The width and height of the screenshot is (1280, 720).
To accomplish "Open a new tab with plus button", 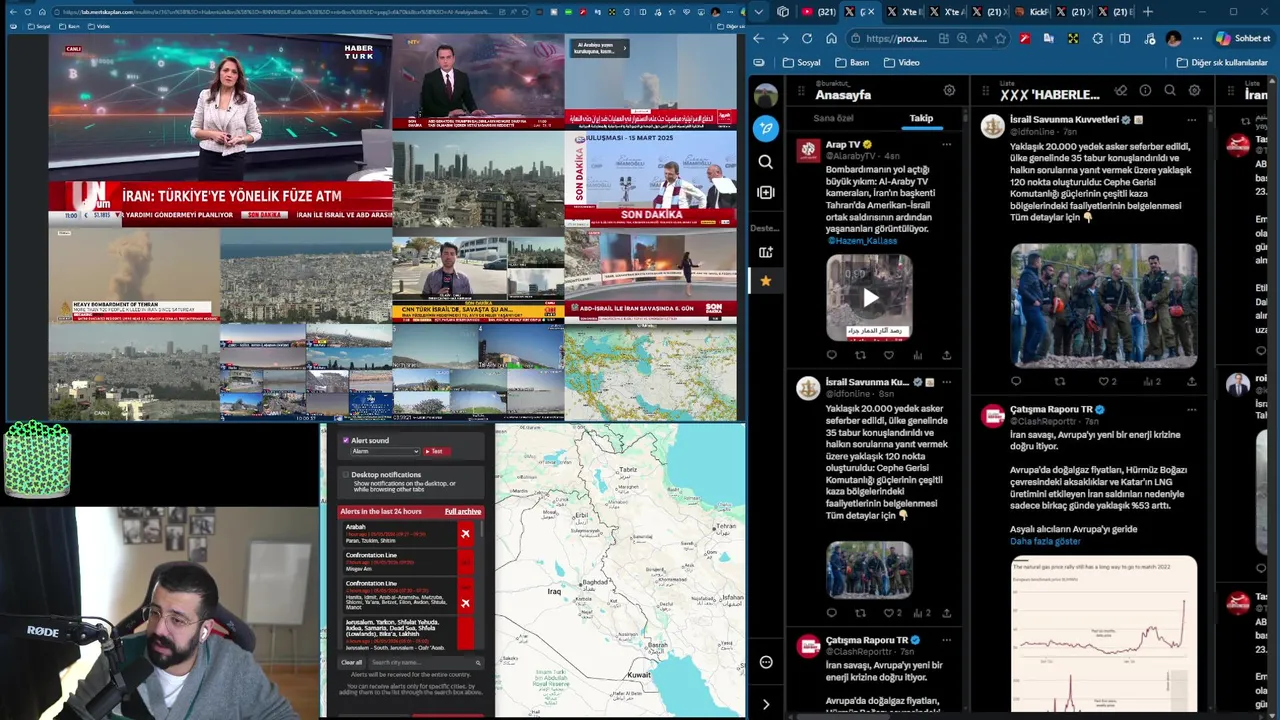I will point(1147,11).
